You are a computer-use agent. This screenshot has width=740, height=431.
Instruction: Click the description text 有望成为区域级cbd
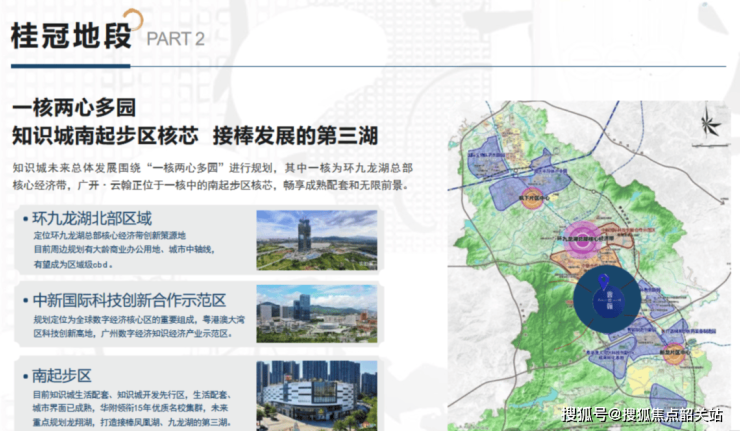coord(73,264)
